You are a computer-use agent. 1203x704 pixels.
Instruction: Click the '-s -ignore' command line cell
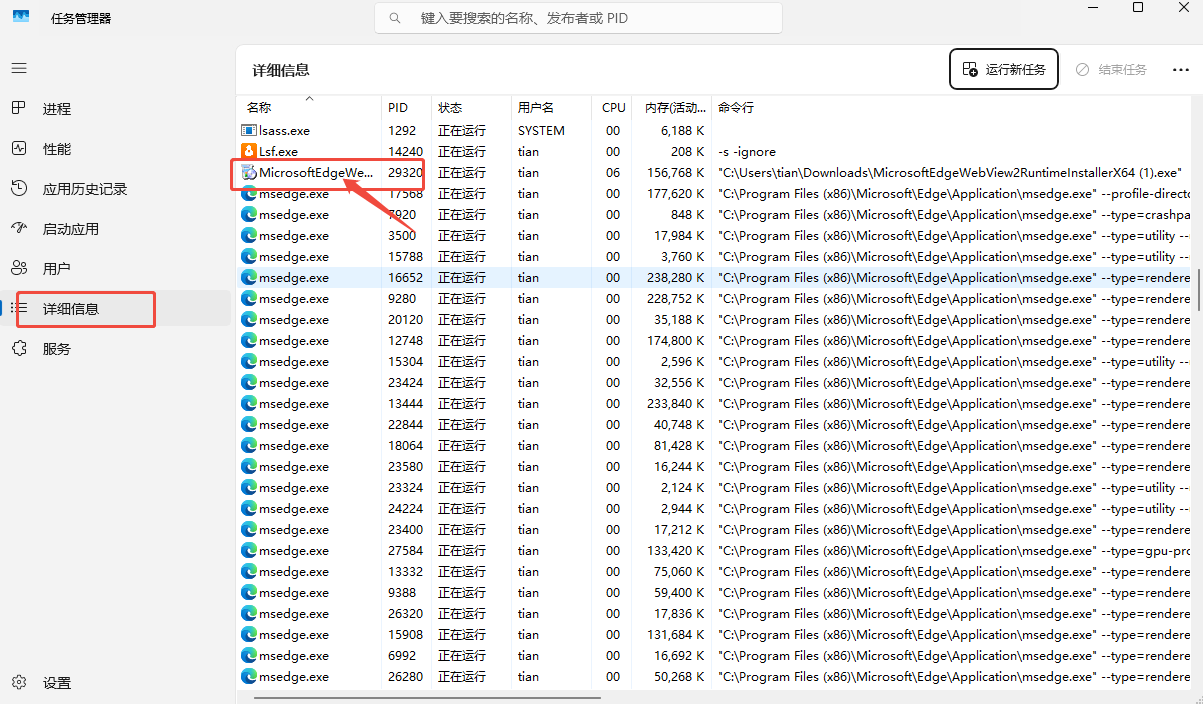[x=747, y=151]
